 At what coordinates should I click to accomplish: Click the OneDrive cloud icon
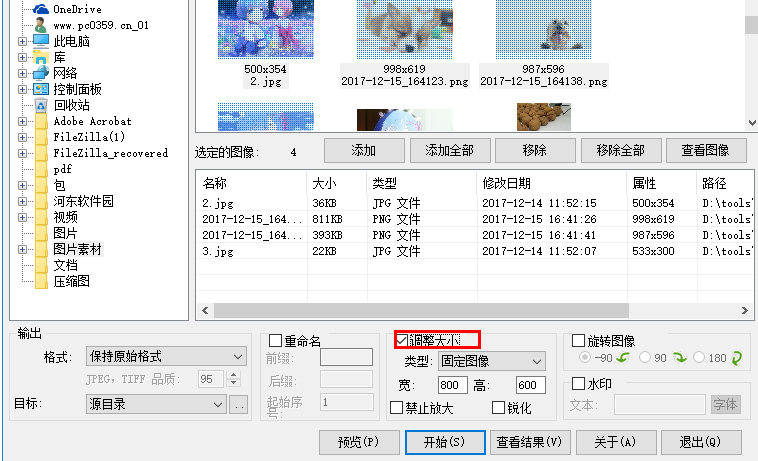(41, 9)
